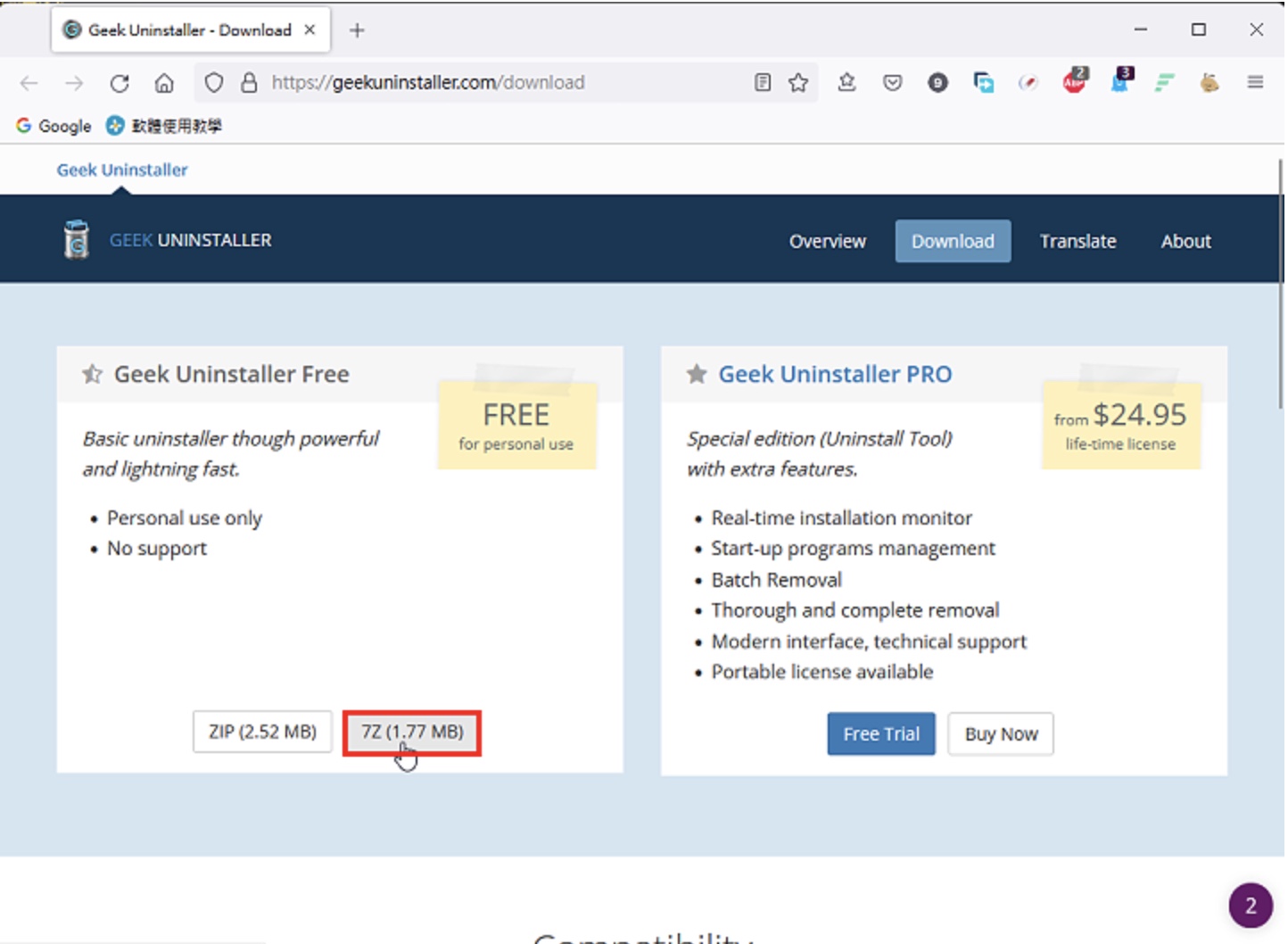1288x944 pixels.
Task: Open the dark round extension icon
Action: [x=937, y=83]
